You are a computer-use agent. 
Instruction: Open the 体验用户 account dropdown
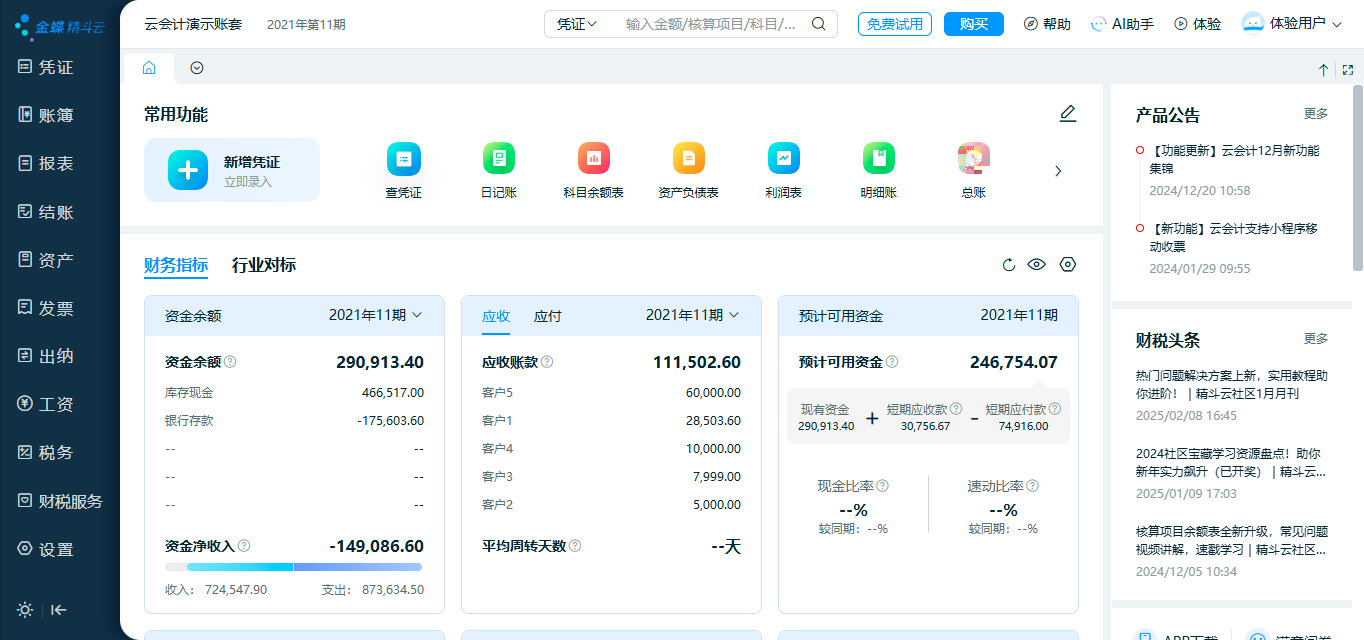[1291, 23]
